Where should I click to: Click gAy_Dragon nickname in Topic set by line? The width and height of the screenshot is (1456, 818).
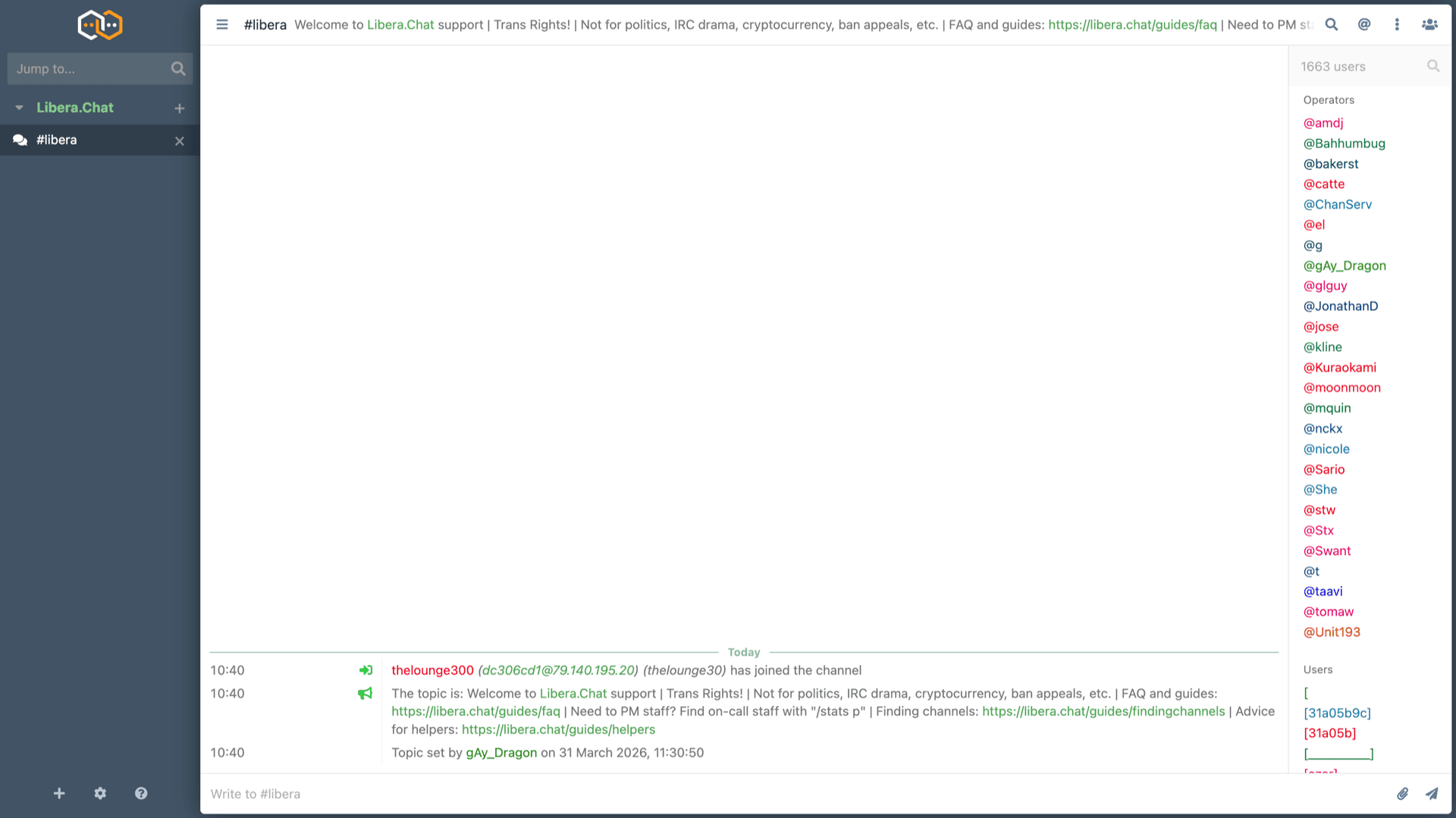pyautogui.click(x=501, y=753)
